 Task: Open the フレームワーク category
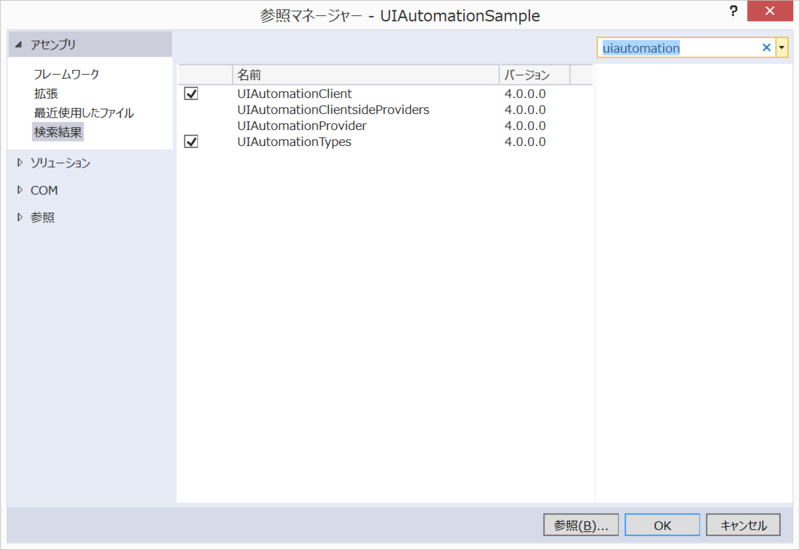66,74
